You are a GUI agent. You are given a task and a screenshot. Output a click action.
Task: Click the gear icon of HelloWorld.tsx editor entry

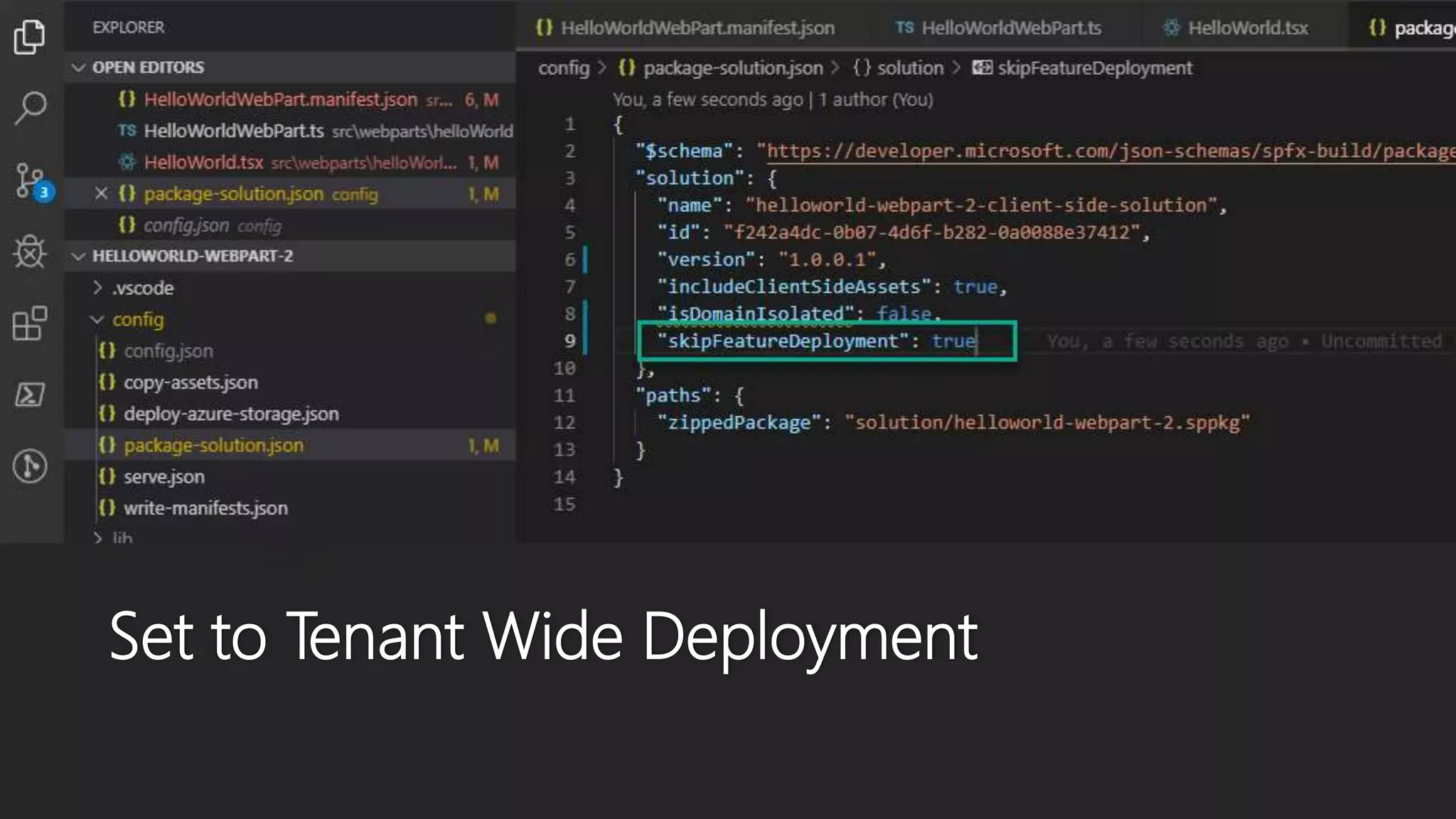[x=127, y=162]
